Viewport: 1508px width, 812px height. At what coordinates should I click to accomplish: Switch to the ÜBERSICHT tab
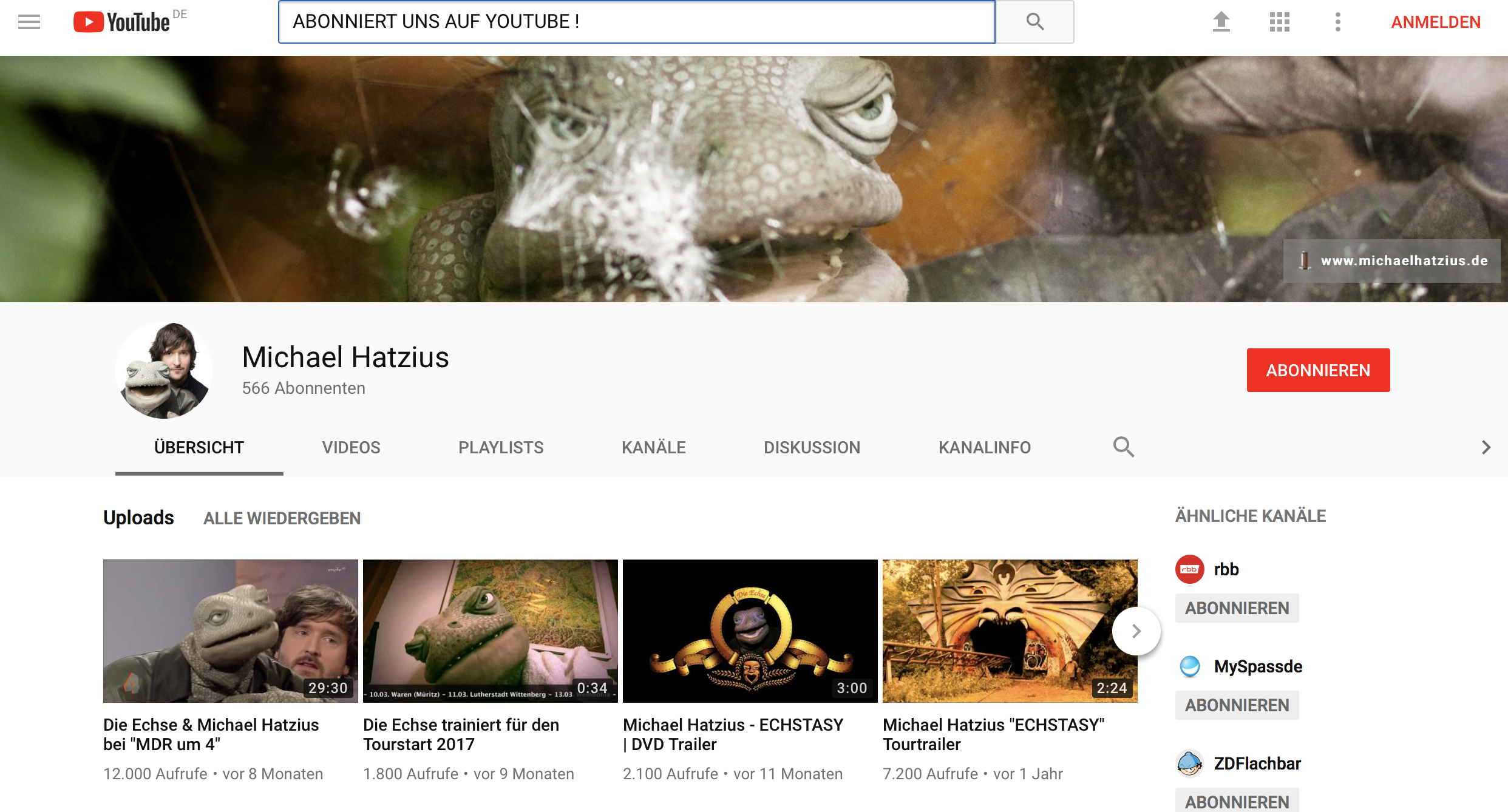(199, 447)
